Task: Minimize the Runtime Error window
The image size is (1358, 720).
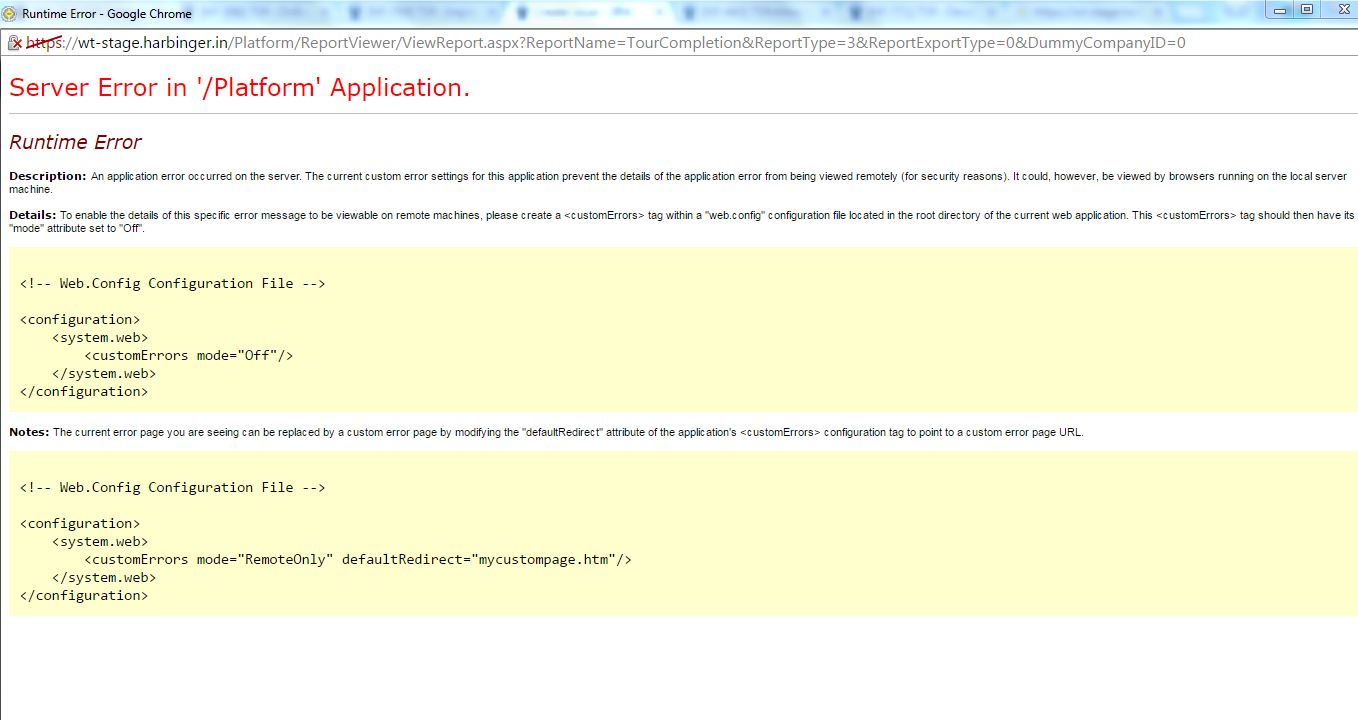Action: coord(1280,9)
